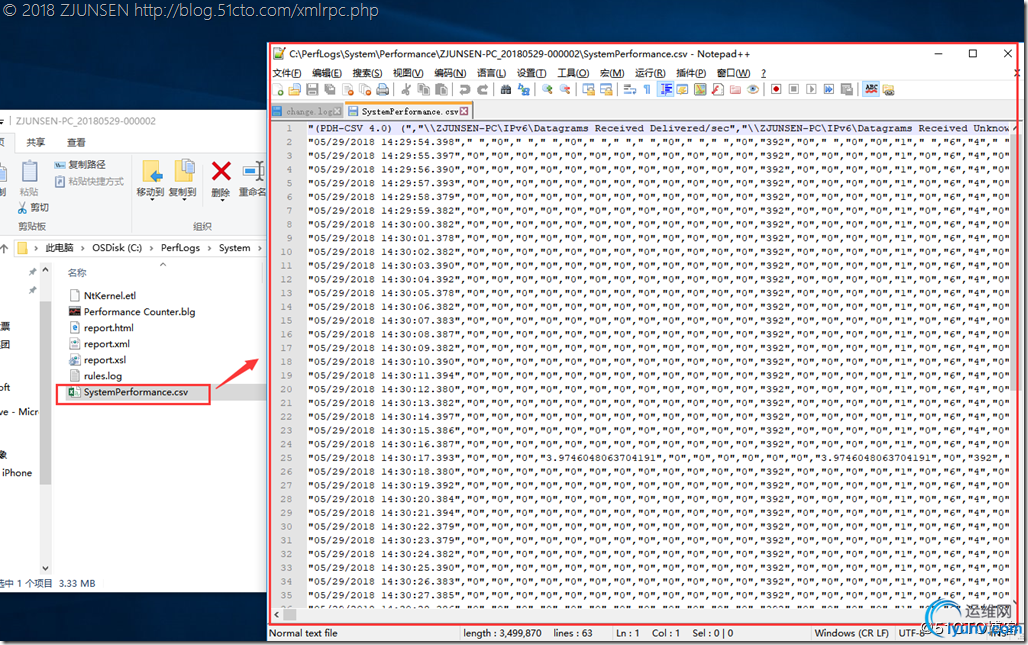The image size is (1028, 645).
Task: Click the macro playback triangle icon
Action: click(x=812, y=90)
